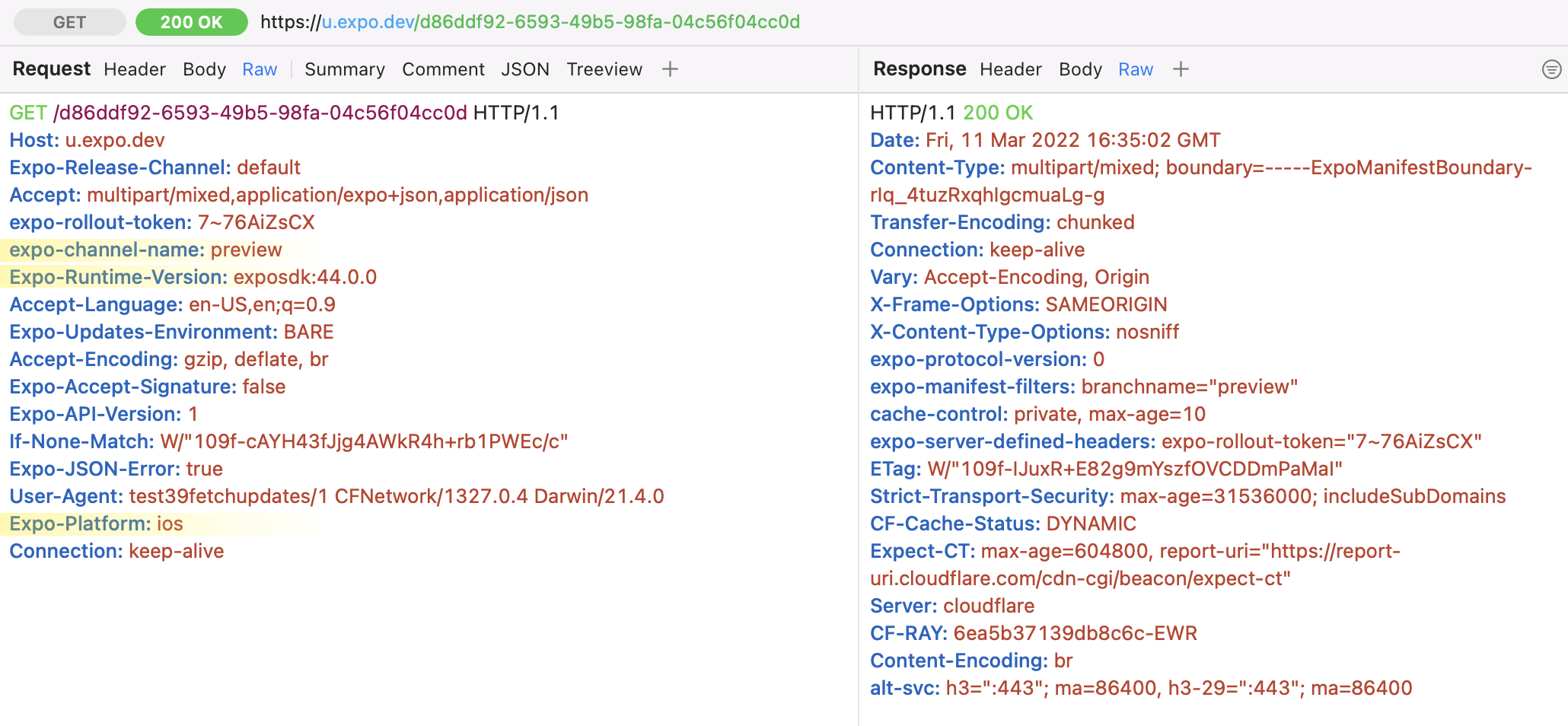Switch to the response Body tab
Screen dimensions: 1568x726
[1079, 68]
